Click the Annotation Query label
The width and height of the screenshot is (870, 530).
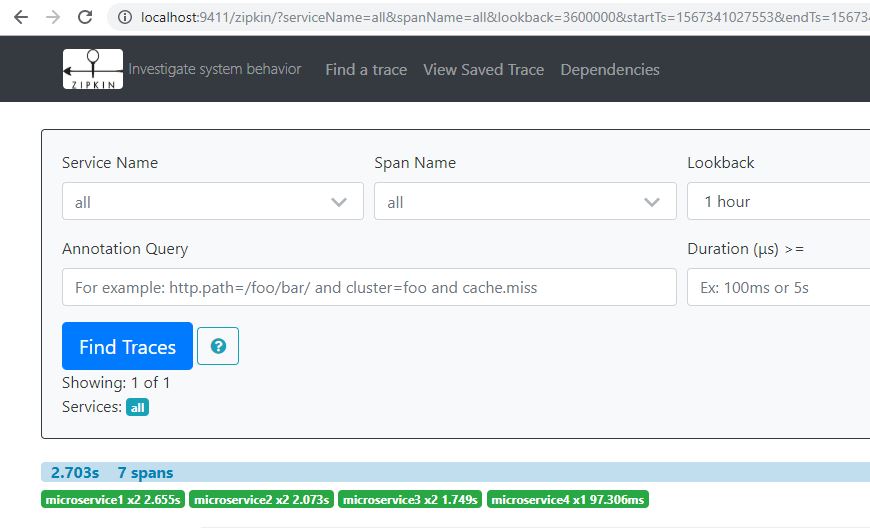[x=125, y=249]
